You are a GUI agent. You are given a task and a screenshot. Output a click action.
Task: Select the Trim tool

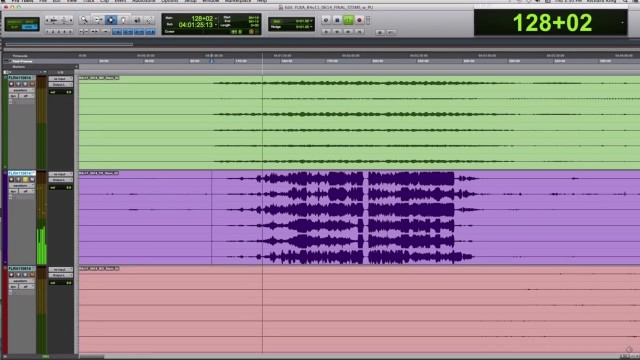(98, 20)
